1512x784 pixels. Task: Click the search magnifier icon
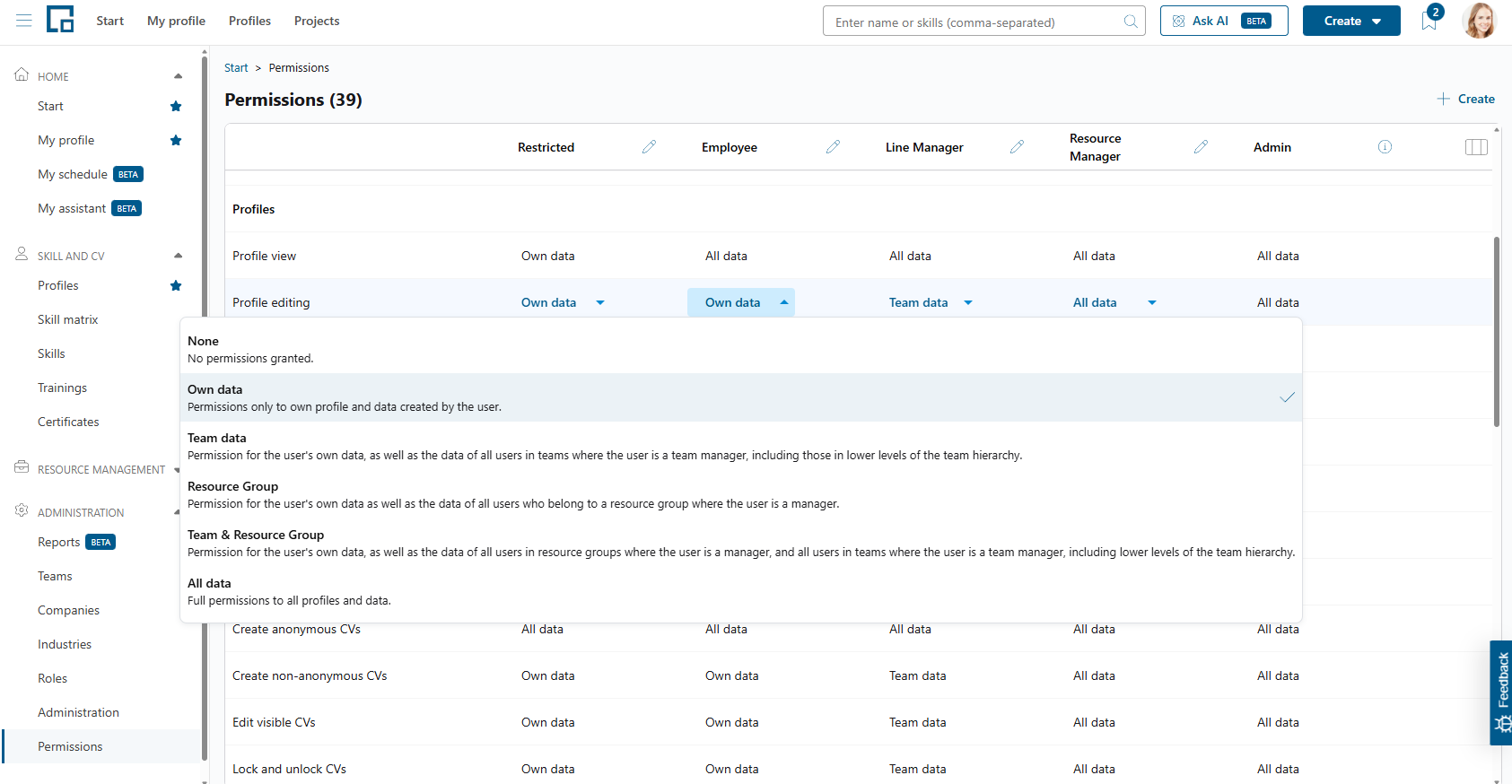(1131, 22)
